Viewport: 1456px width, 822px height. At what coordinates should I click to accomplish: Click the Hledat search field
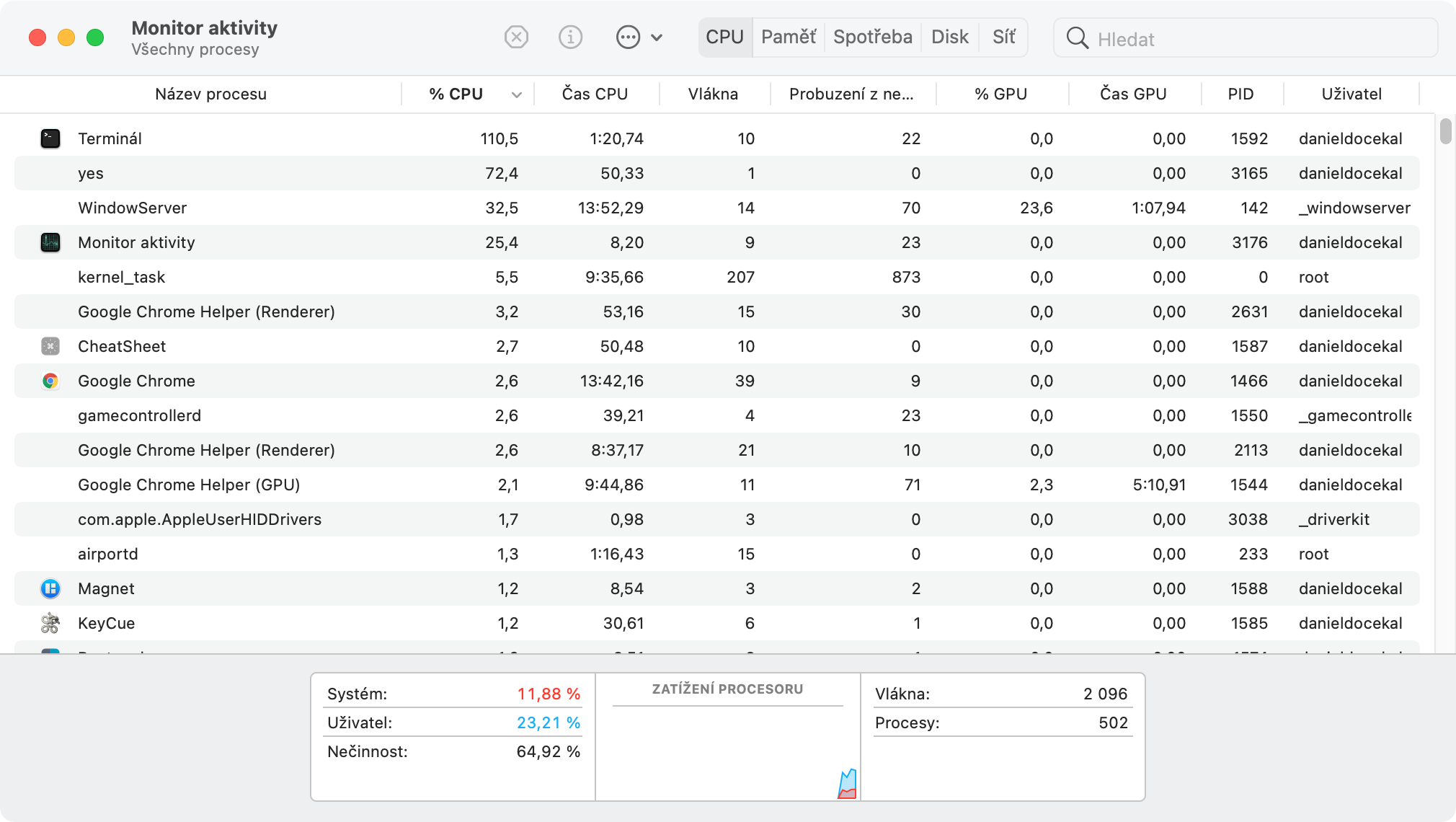point(1246,38)
